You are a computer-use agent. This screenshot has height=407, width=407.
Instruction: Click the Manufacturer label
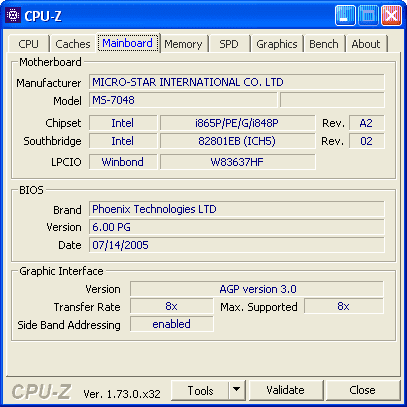49,83
